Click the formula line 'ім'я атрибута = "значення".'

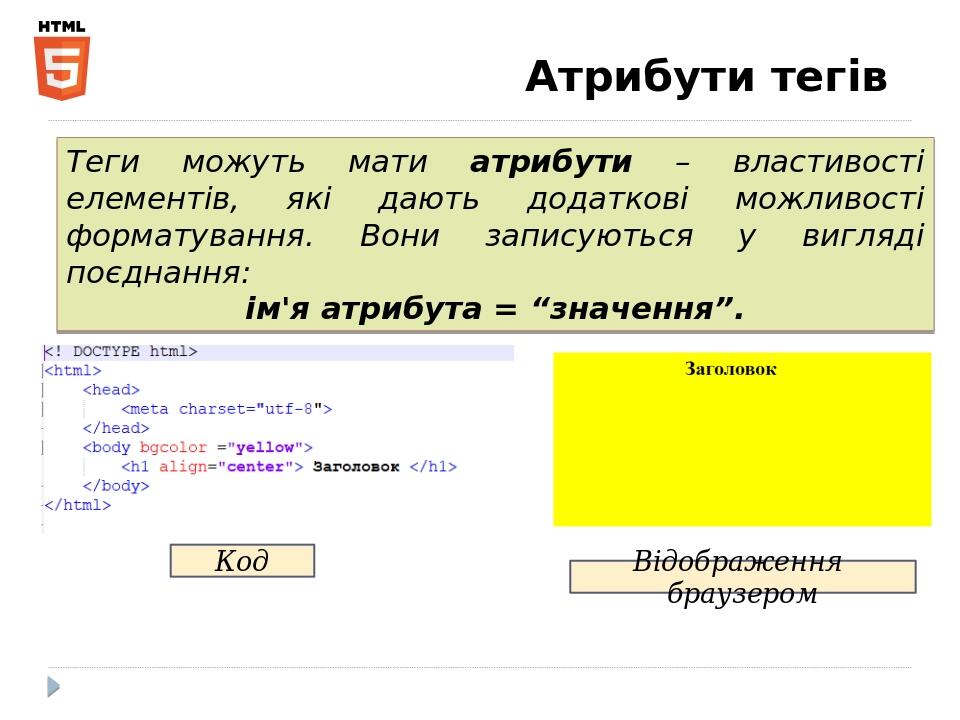click(x=495, y=309)
